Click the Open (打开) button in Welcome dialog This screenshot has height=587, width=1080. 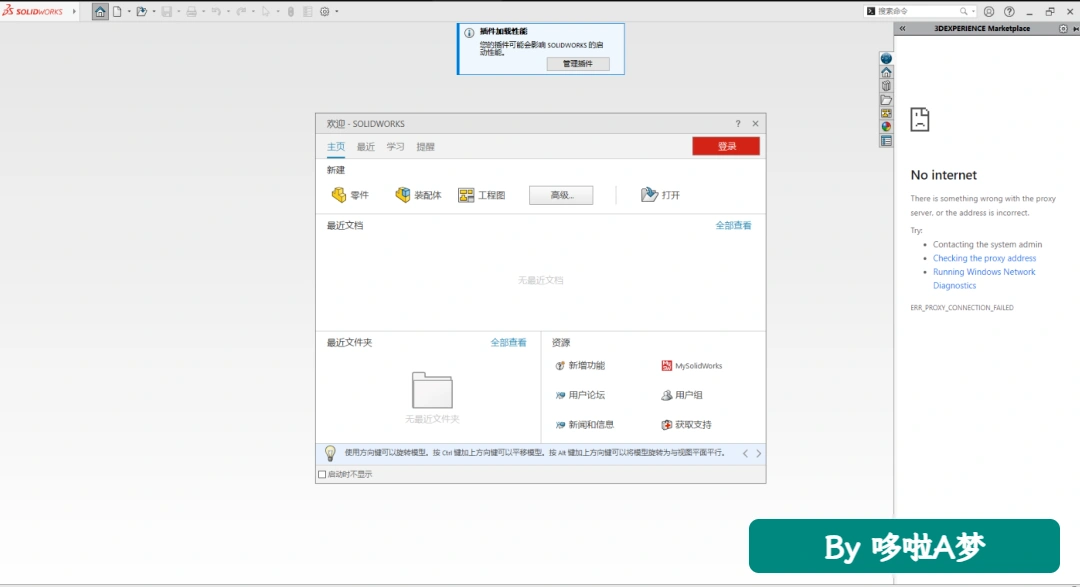660,195
